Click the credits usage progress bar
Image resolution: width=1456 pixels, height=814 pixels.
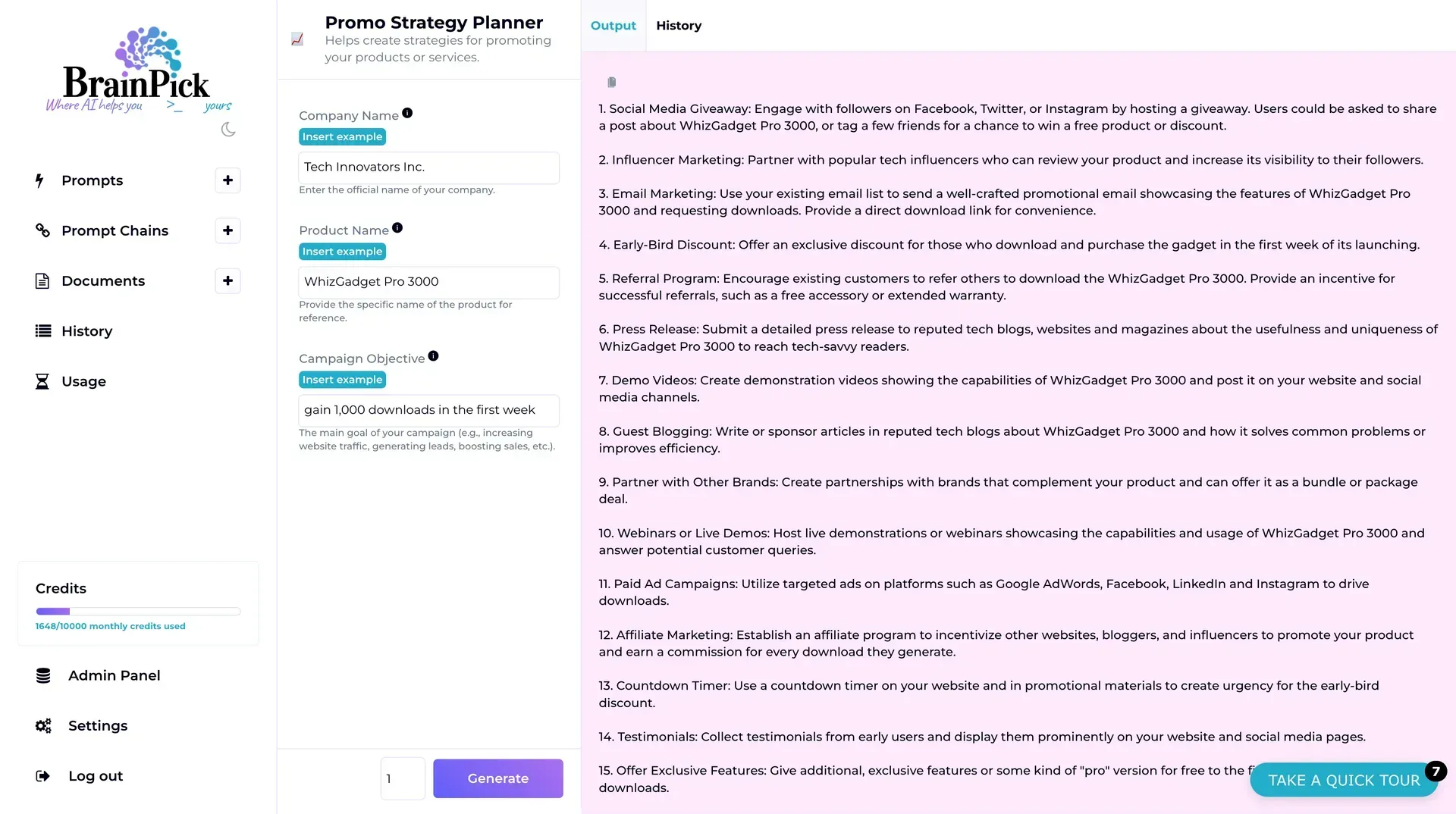(x=138, y=611)
